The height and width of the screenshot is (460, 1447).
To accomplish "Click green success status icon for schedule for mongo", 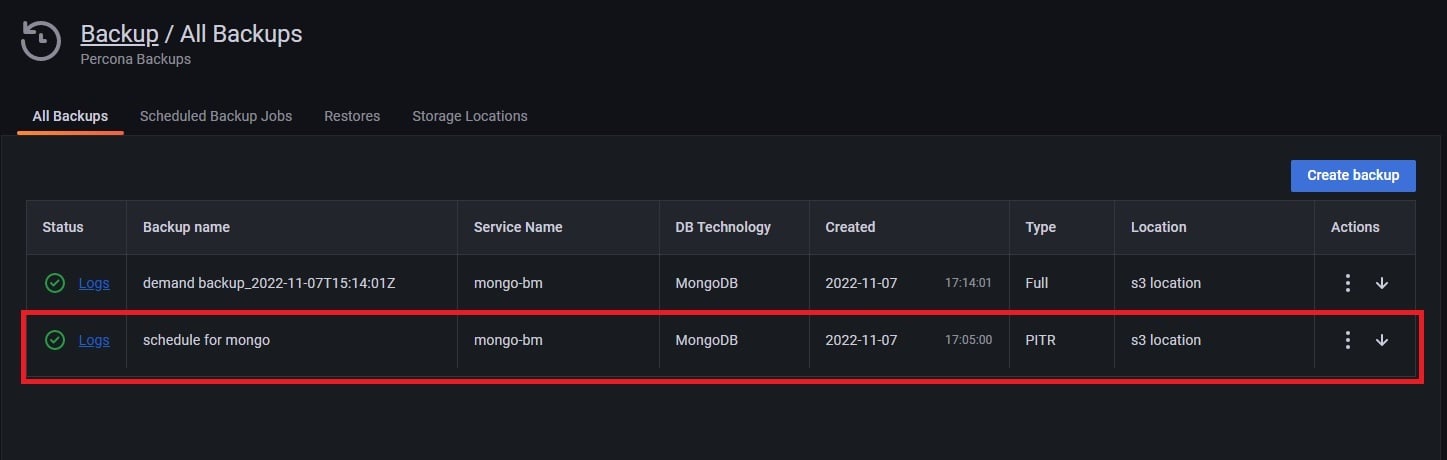I will pos(55,340).
